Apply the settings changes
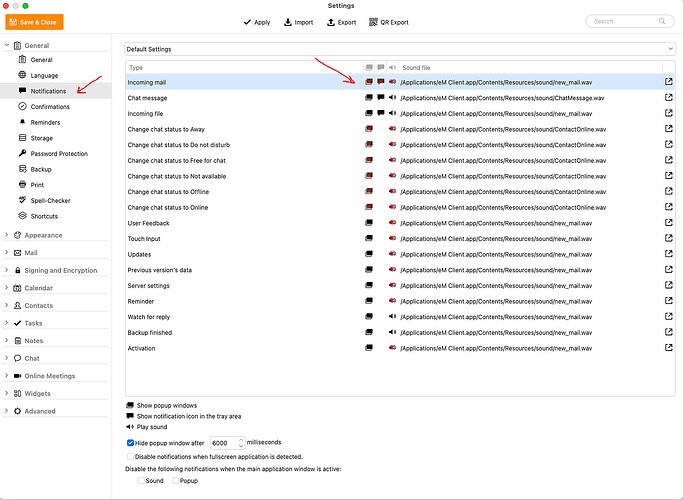Image resolution: width=683 pixels, height=500 pixels. (257, 22)
